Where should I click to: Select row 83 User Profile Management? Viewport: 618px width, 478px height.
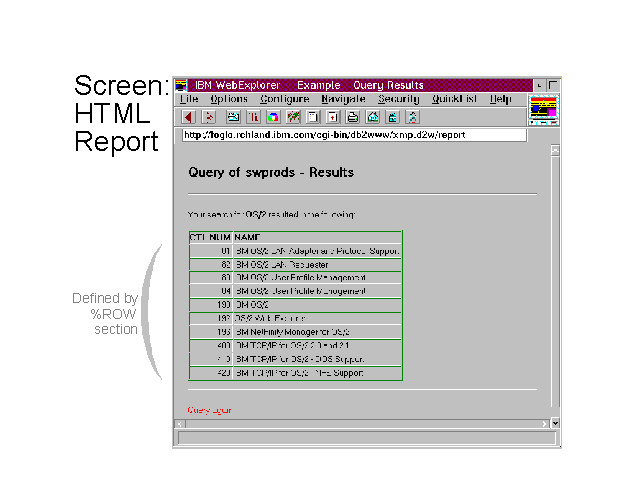[x=296, y=278]
